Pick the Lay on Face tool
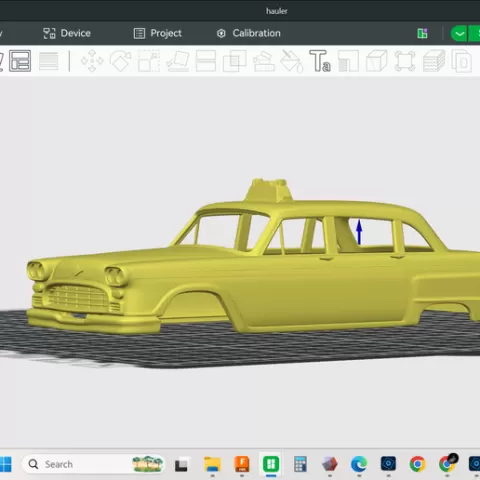Viewport: 480px width, 480px height. [x=178, y=61]
